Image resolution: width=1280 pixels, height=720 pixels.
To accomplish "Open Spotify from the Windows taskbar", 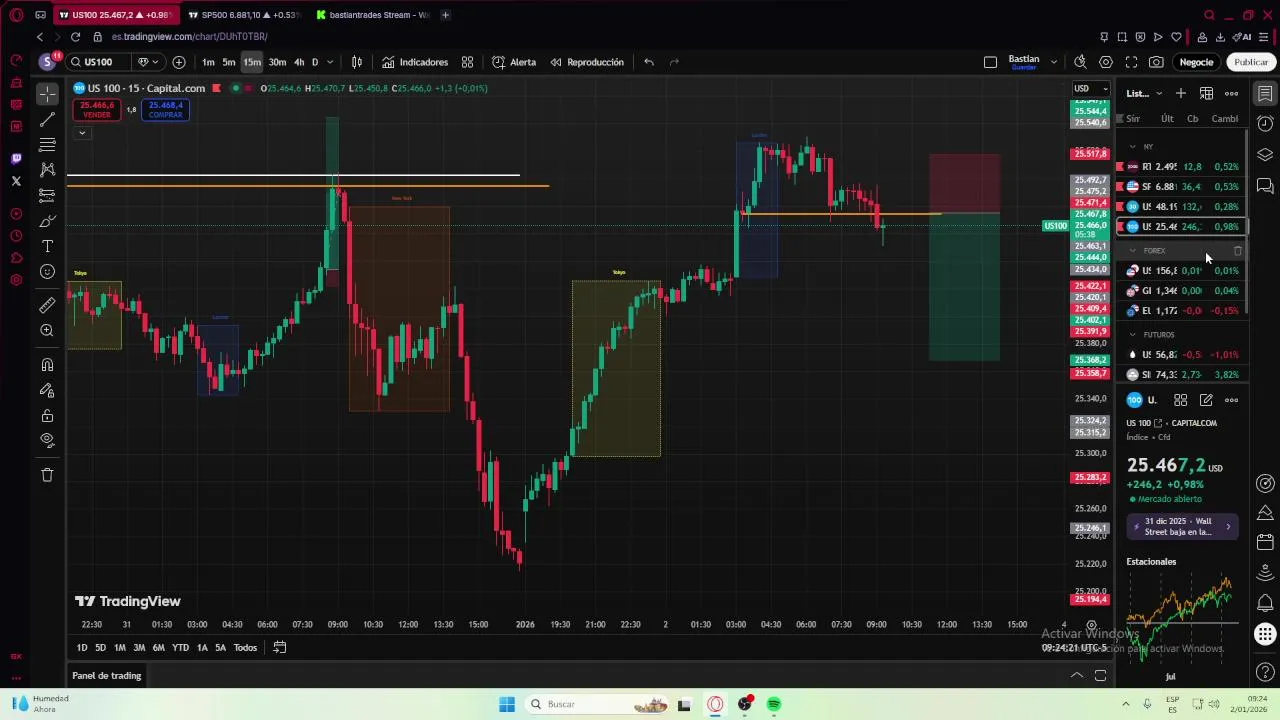I will pos(774,704).
